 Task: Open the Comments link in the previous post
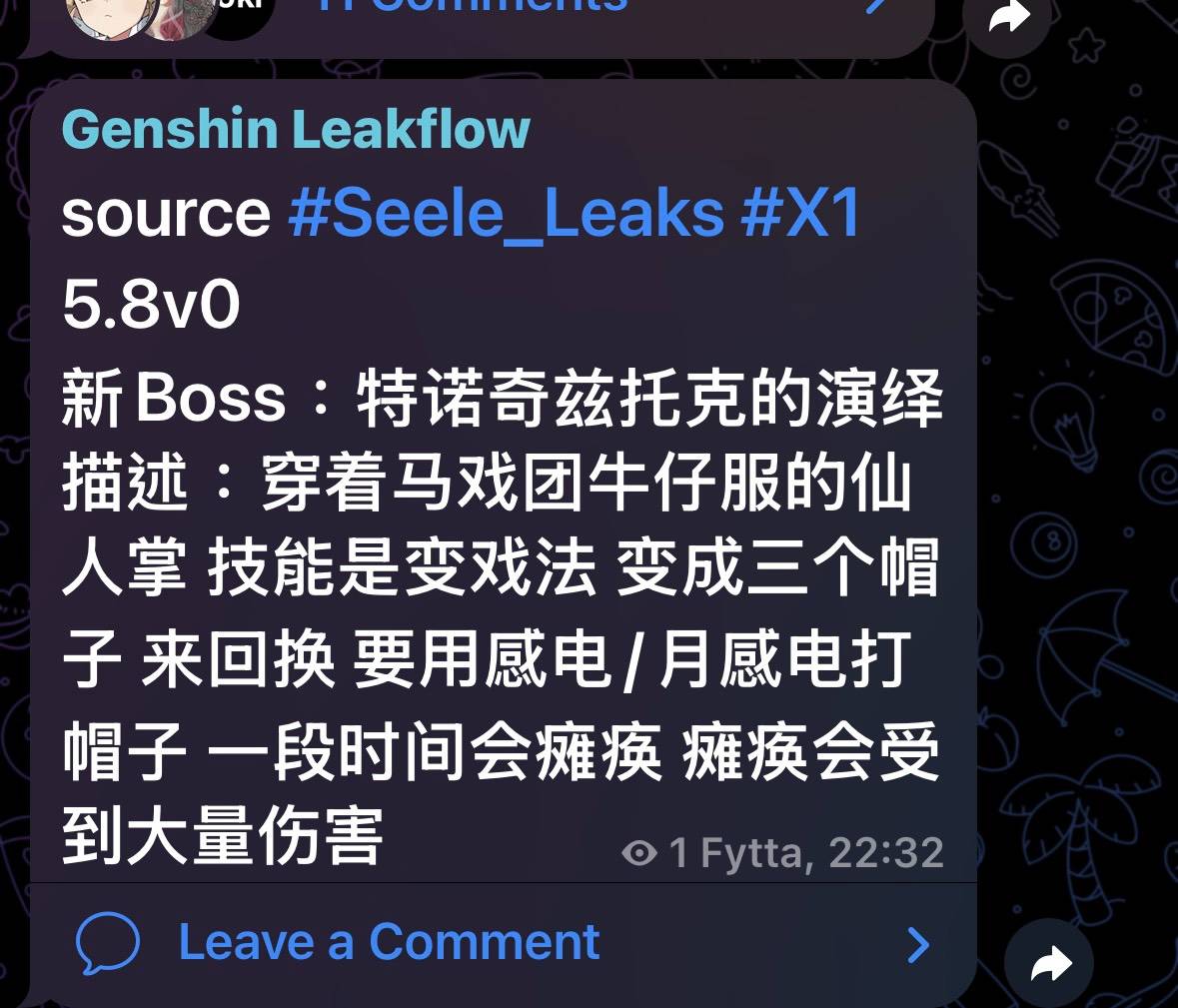pyautogui.click(x=474, y=6)
